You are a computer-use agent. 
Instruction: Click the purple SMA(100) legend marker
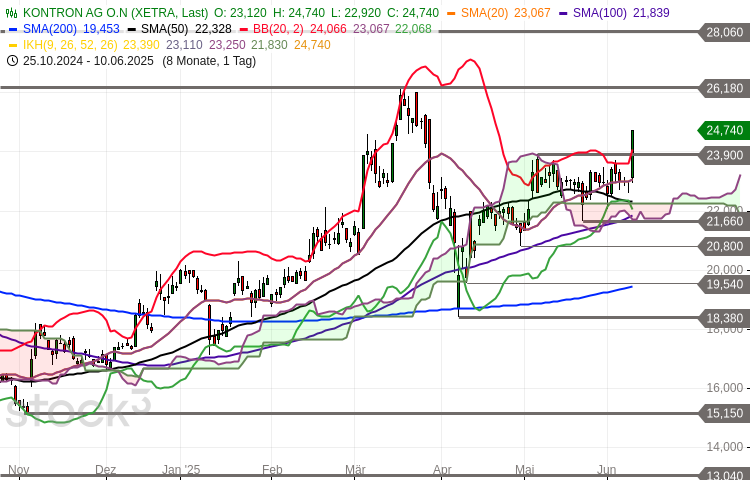(x=563, y=13)
